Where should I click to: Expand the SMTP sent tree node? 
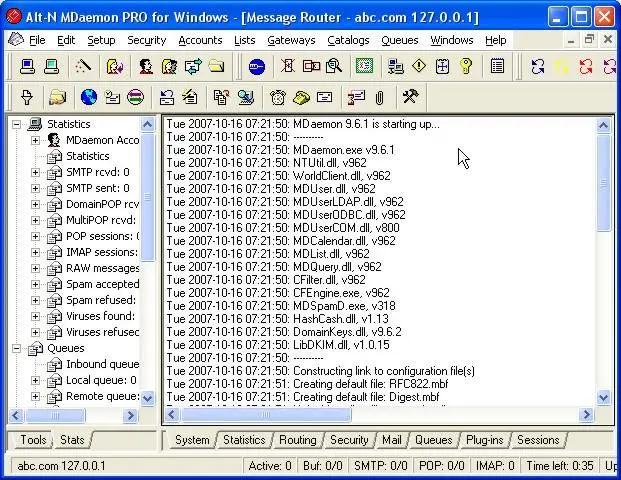click(x=35, y=188)
